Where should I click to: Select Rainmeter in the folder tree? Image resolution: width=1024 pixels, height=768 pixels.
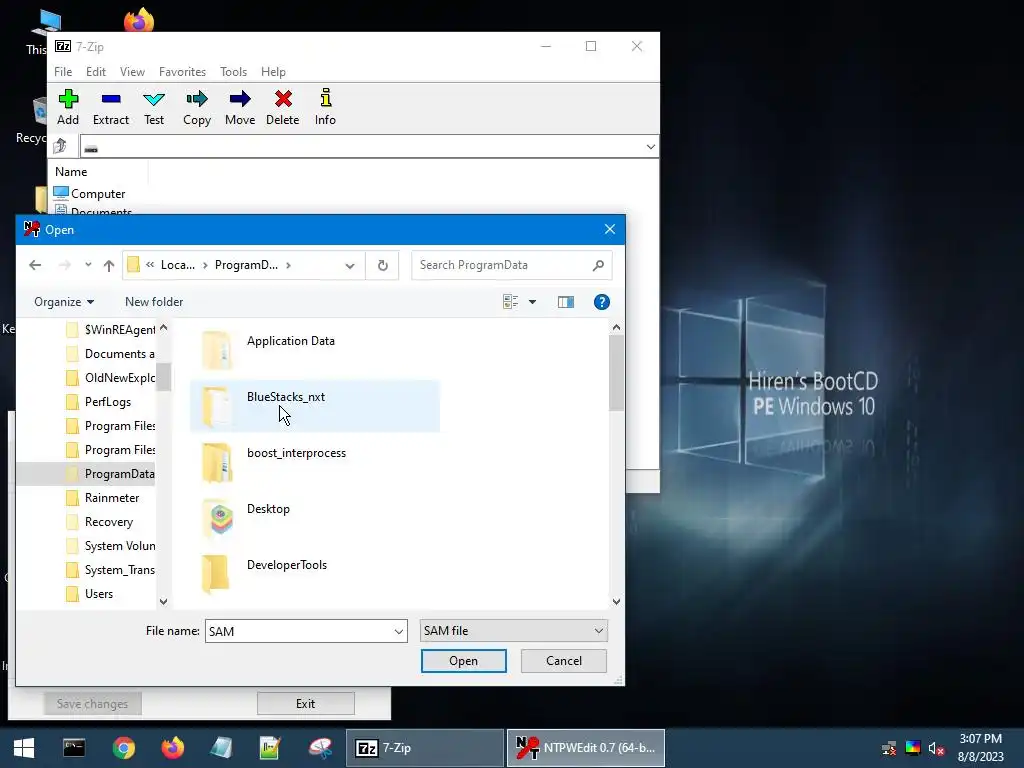click(x=112, y=498)
